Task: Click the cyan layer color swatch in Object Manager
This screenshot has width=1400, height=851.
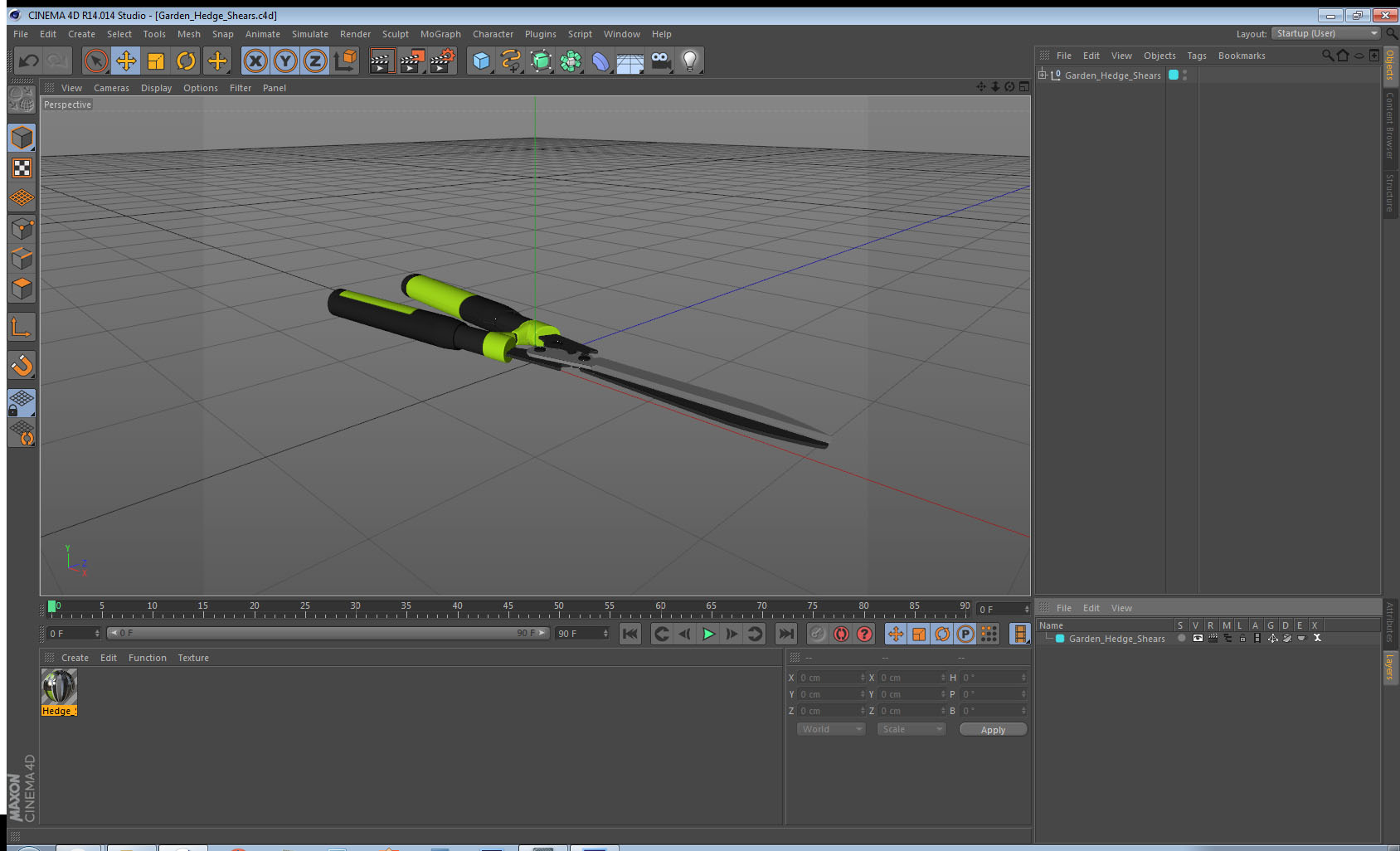Action: (x=1174, y=75)
